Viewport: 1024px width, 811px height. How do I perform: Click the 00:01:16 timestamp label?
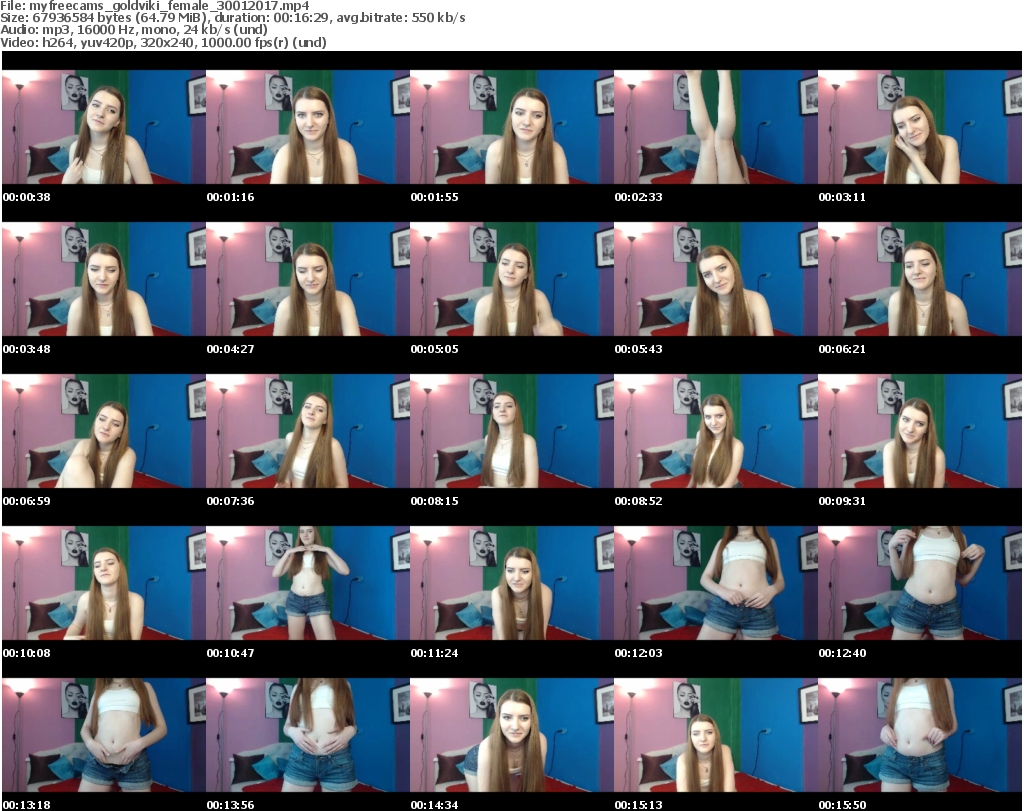[x=231, y=197]
